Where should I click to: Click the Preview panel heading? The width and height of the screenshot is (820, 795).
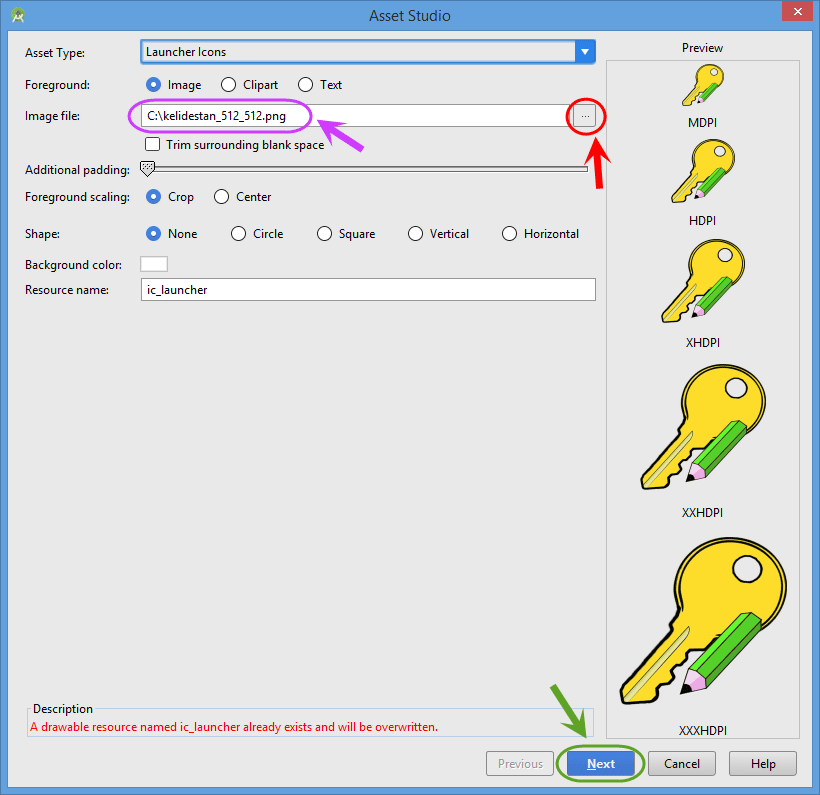[702, 48]
